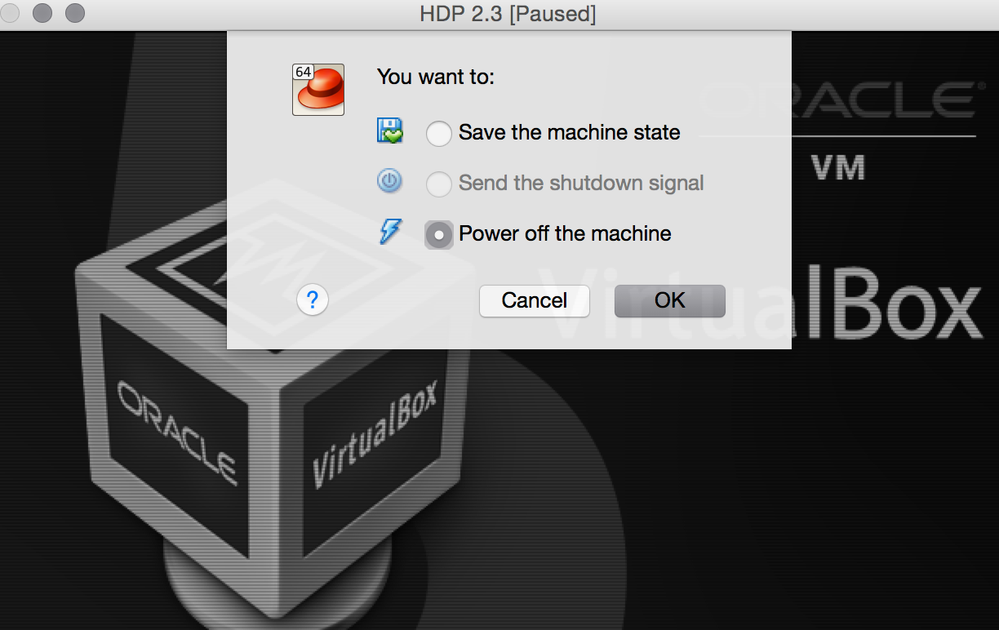Image resolution: width=999 pixels, height=630 pixels.
Task: Close the HDP 2.3 window
Action: tap(10, 13)
